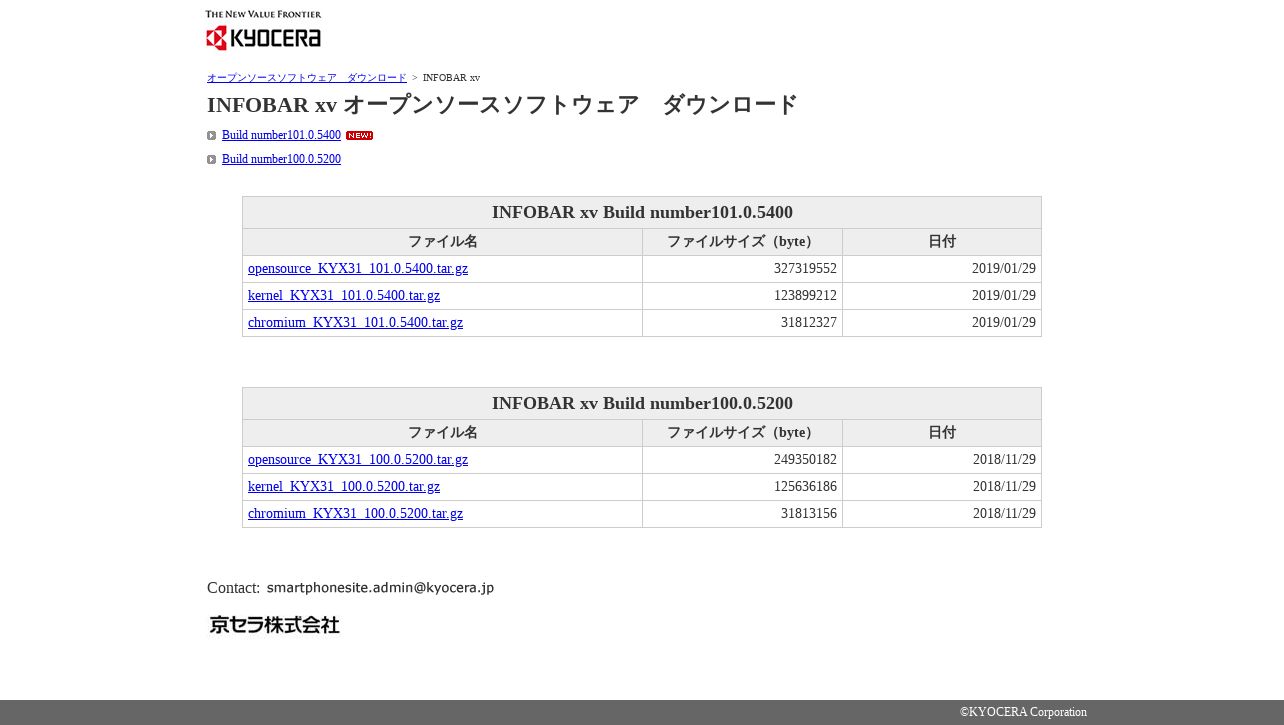1284x725 pixels.
Task: Click the INFOBAR xv breadcrumb text
Action: 451,78
